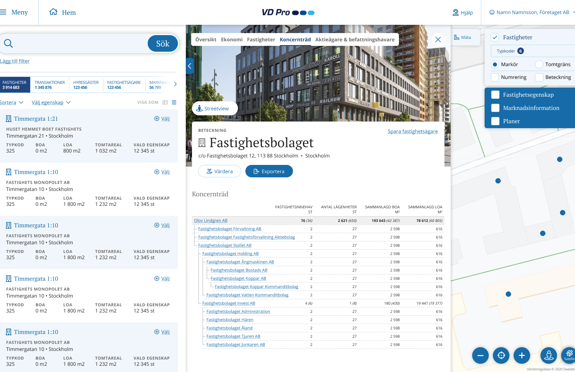Viewport: 575px width, 372px height.
Task: Open Fastighetsbolaget Ångmaskinen AB link
Action: coord(240,262)
